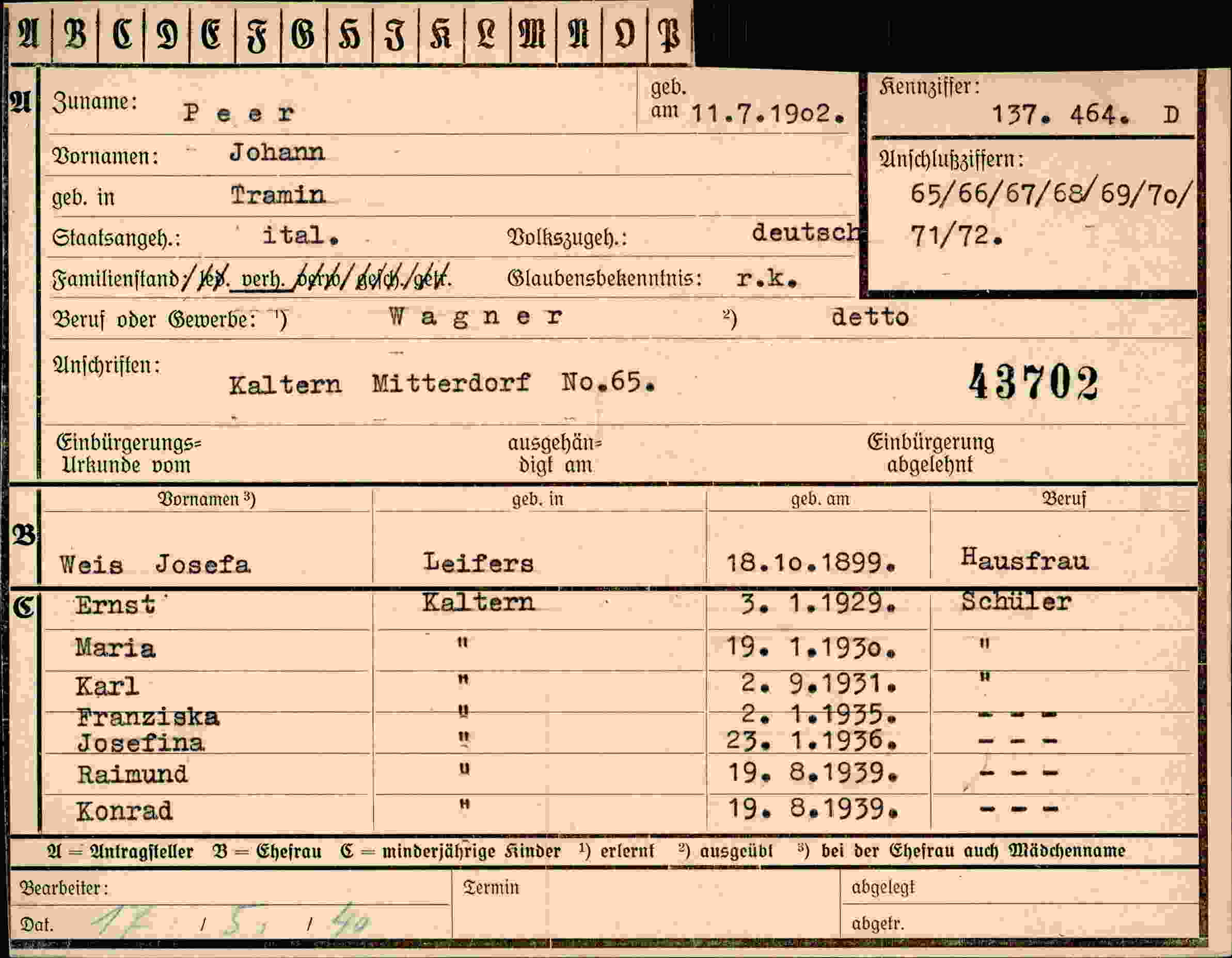The height and width of the screenshot is (958, 1232).
Task: Click Raimund's birth date '19. 8.1939.'
Action: [x=812, y=773]
